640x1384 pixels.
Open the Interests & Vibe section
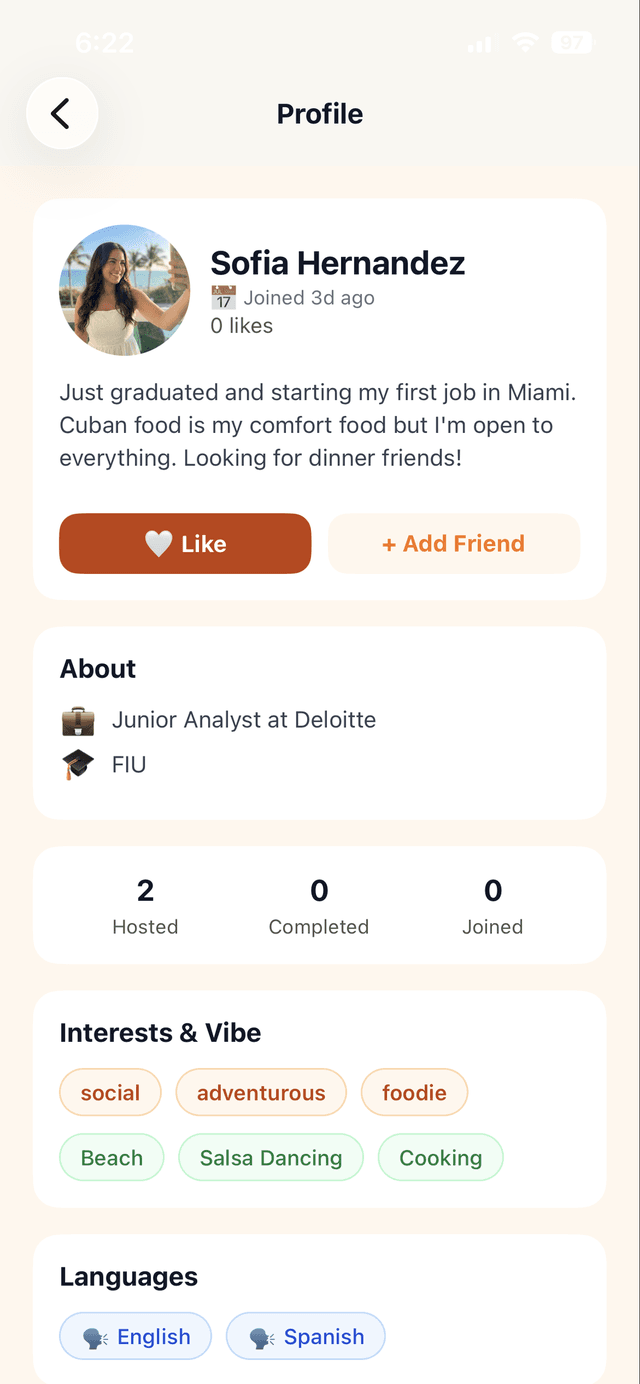coord(160,1032)
